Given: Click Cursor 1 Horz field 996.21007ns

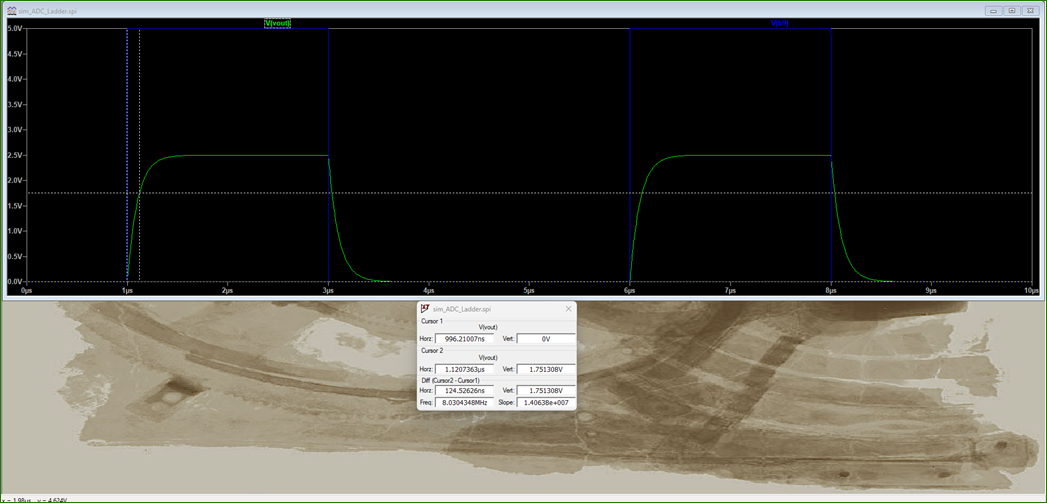Looking at the screenshot, I should pos(464,339).
